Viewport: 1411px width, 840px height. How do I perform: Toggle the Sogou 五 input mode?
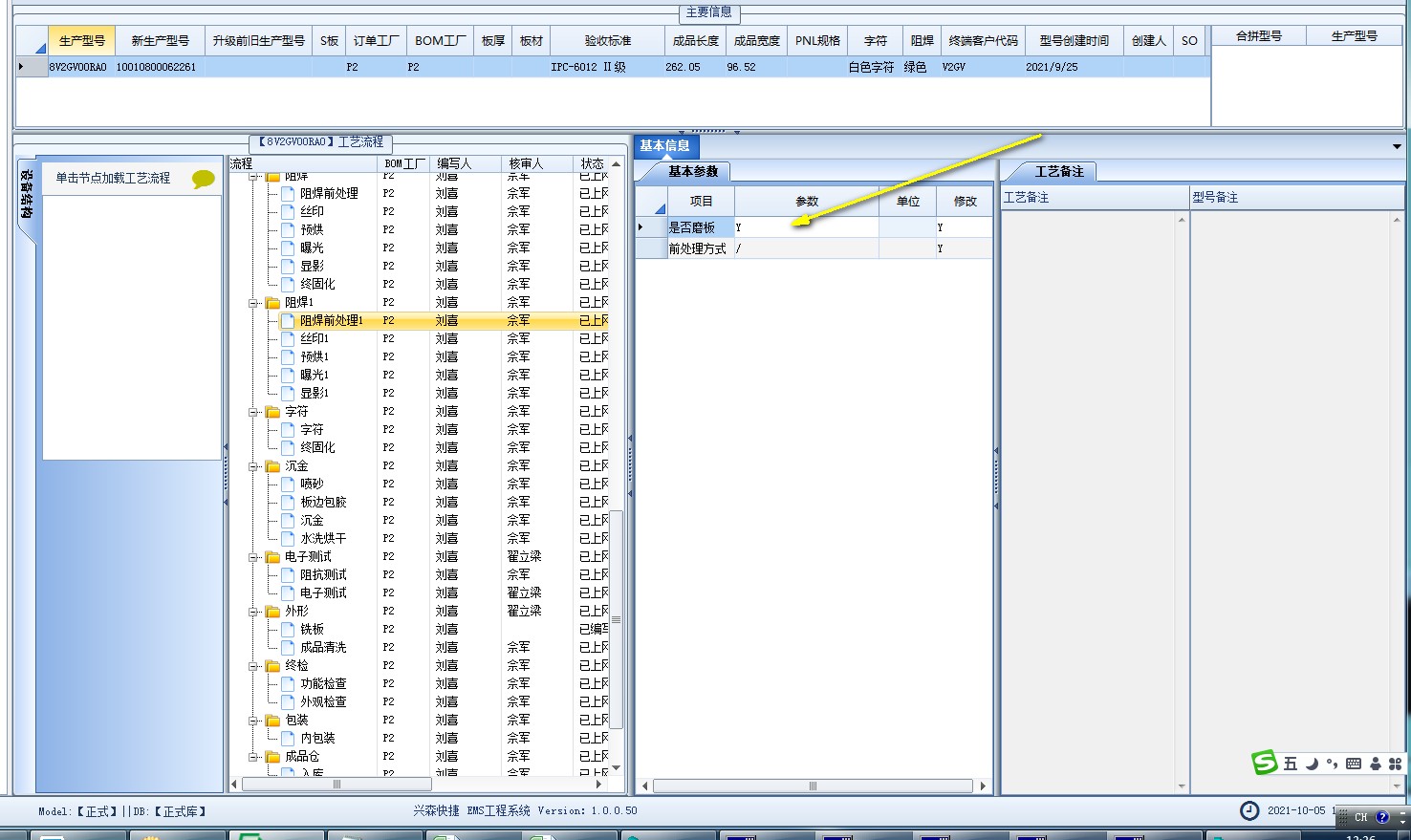point(1291,764)
